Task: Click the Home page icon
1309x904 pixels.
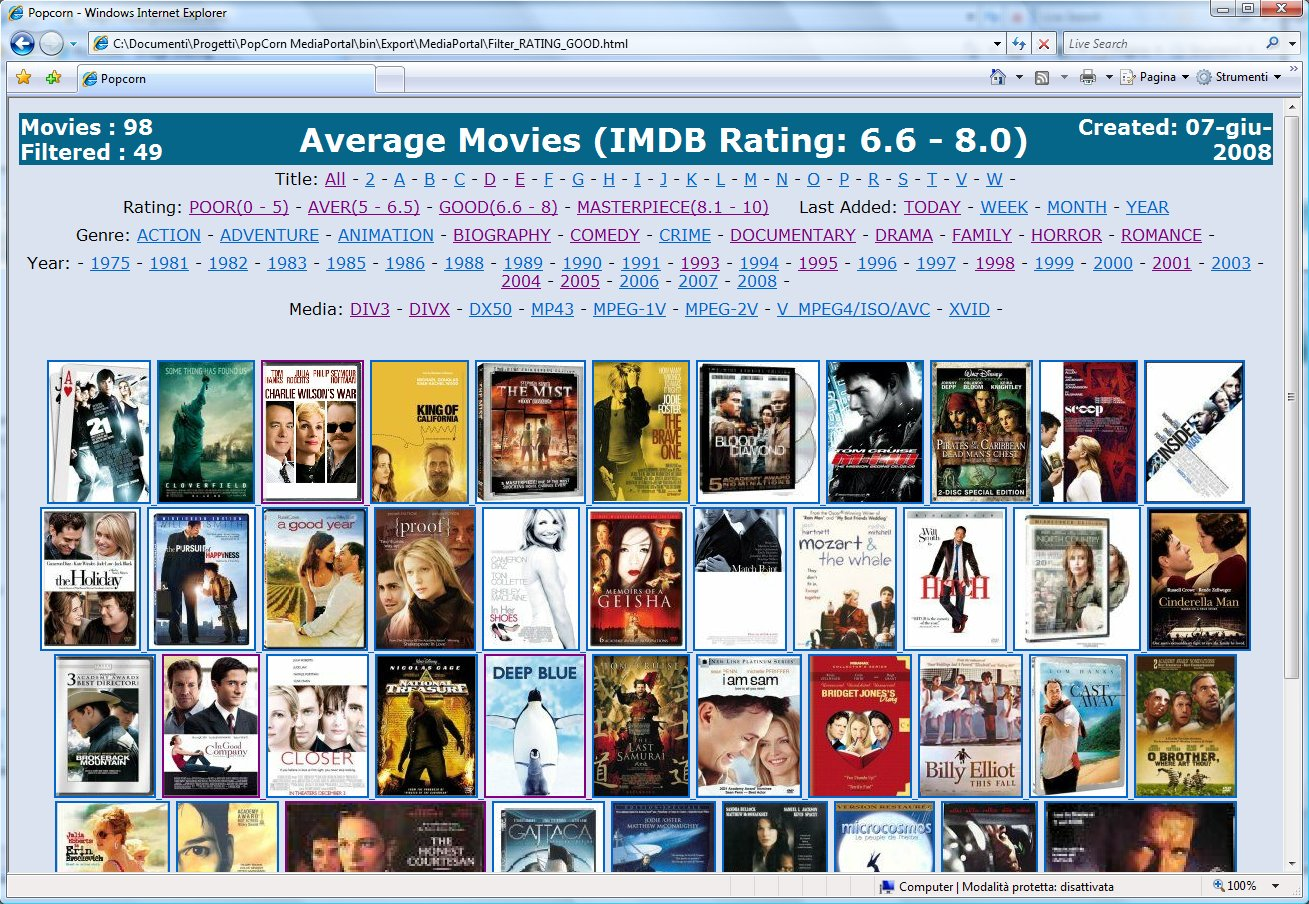Action: (x=997, y=77)
